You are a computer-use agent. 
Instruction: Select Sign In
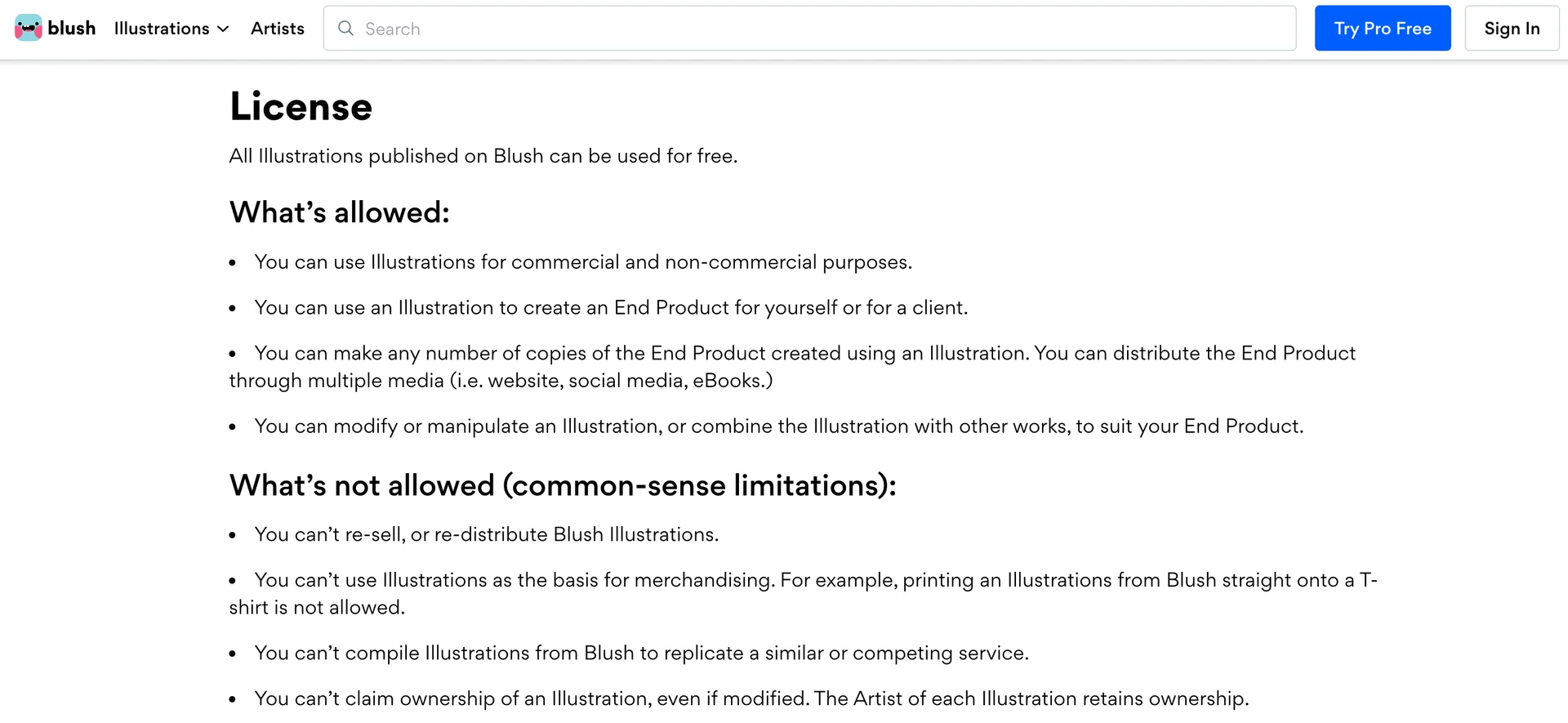click(1512, 28)
